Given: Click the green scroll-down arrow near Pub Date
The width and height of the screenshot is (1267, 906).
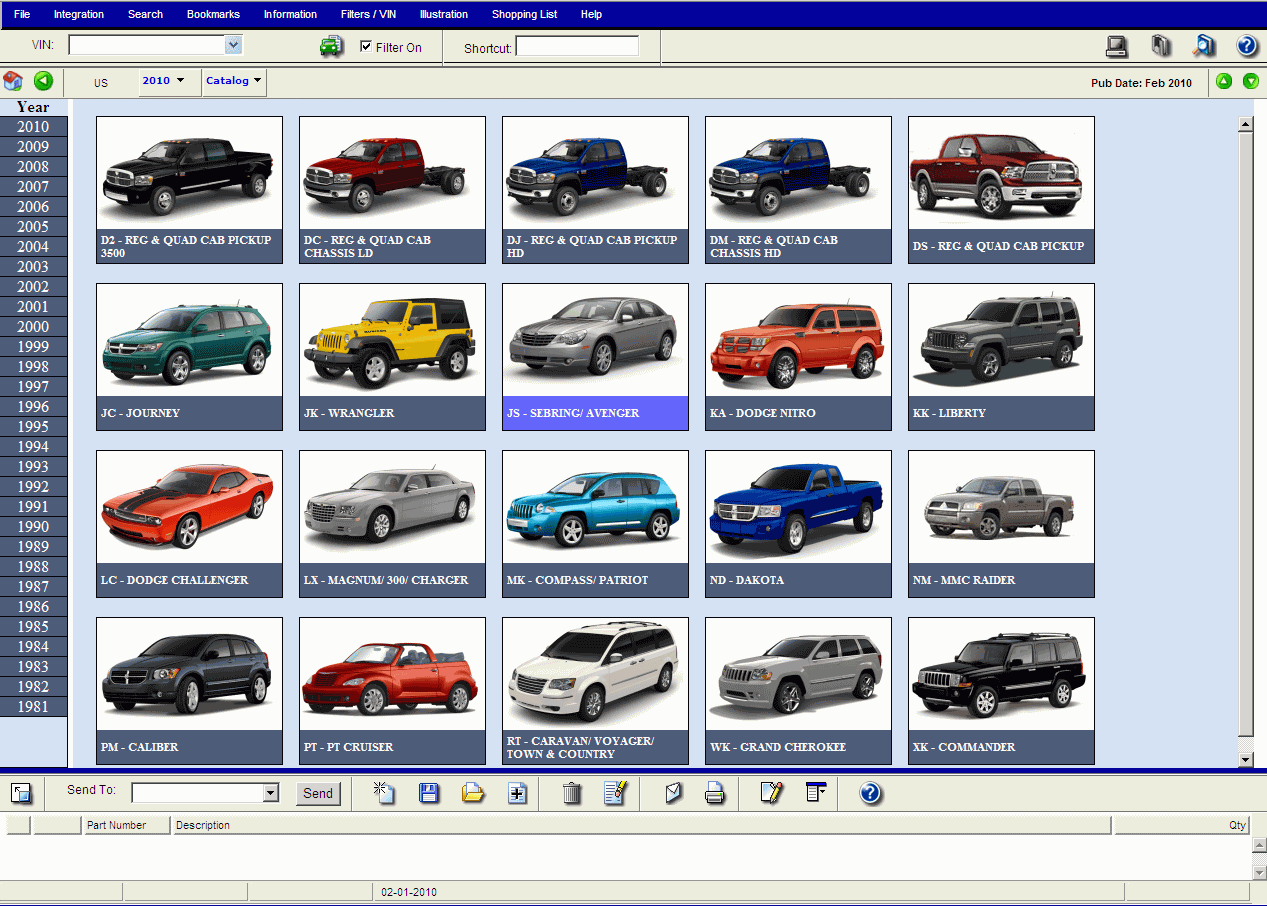Looking at the screenshot, I should (x=1250, y=82).
